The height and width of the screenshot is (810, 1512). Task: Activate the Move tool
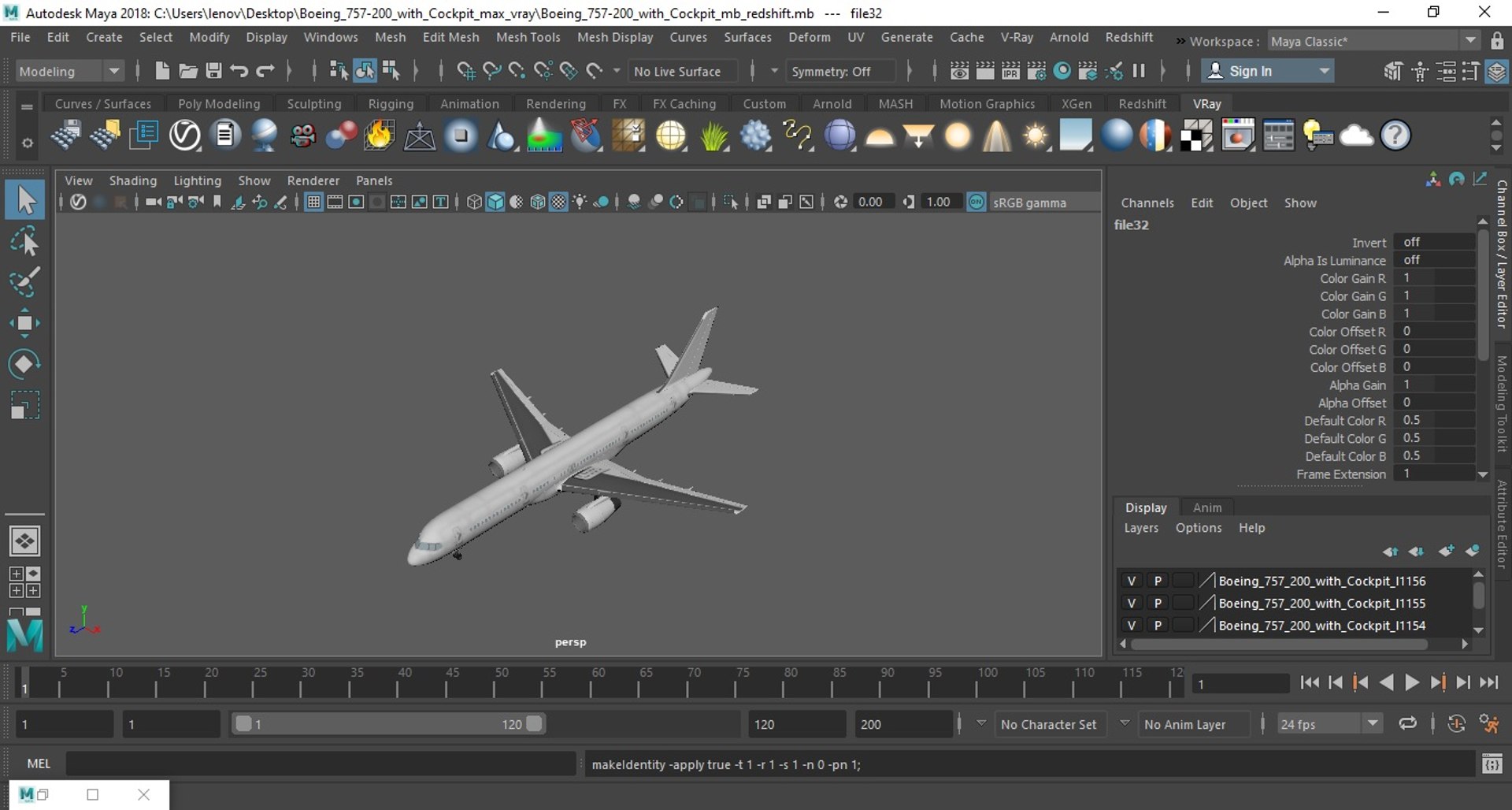tap(25, 323)
